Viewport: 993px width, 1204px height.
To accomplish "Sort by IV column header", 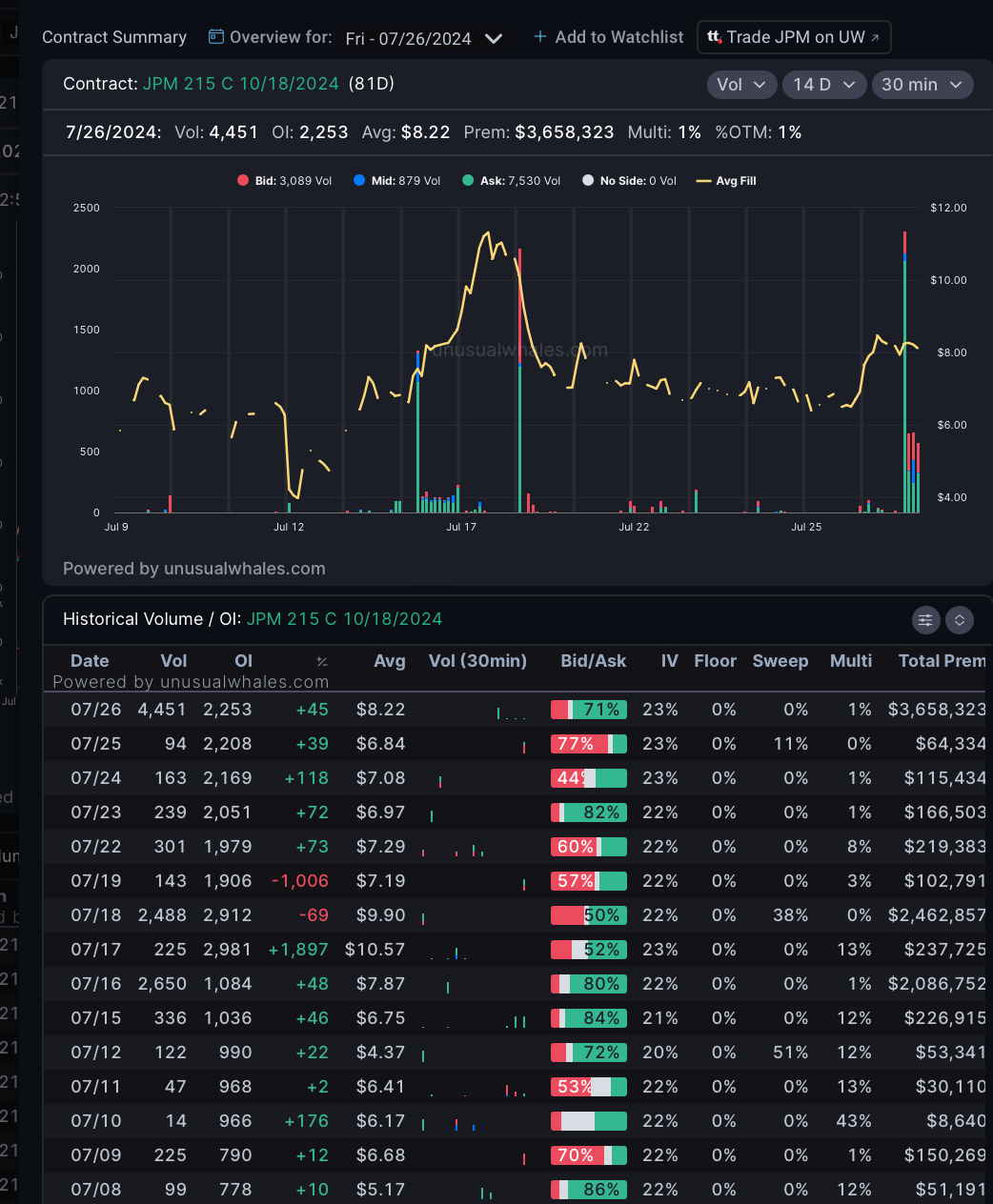I will [670, 661].
